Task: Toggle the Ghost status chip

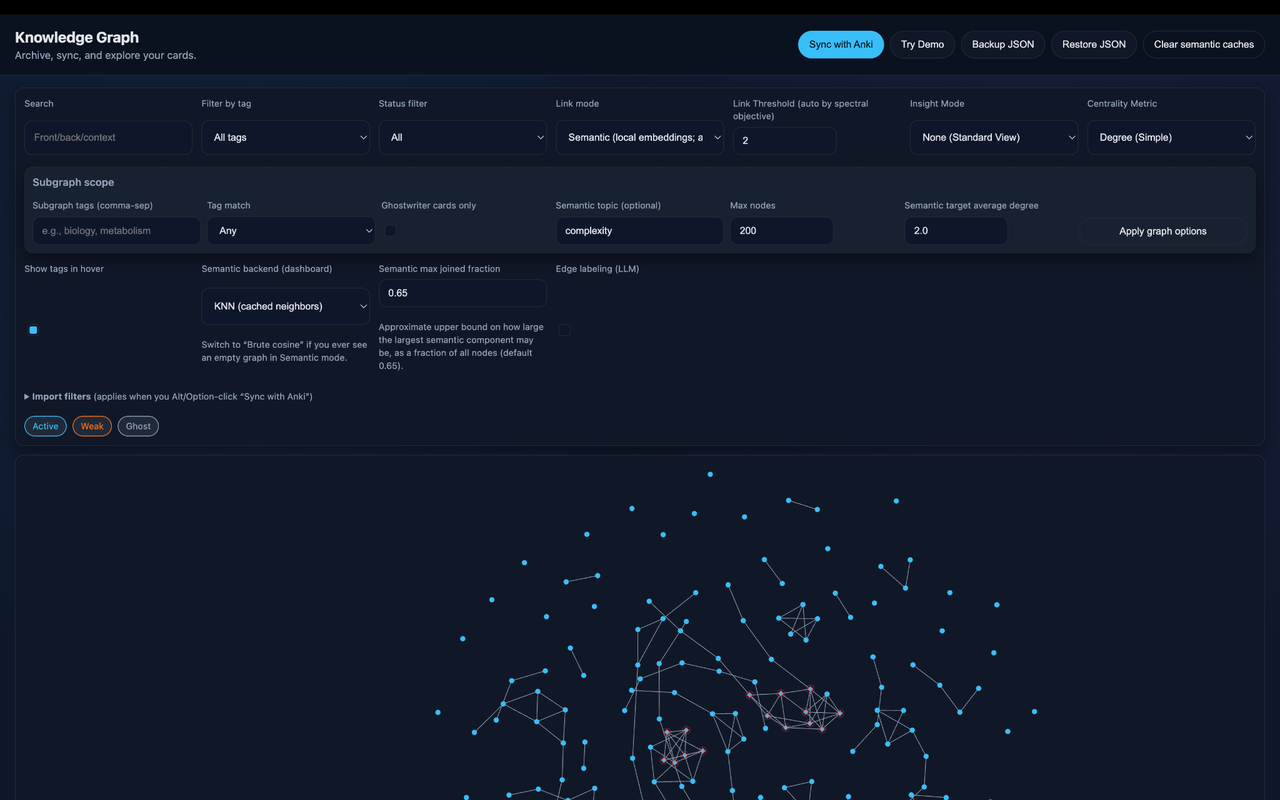Action: [138, 426]
